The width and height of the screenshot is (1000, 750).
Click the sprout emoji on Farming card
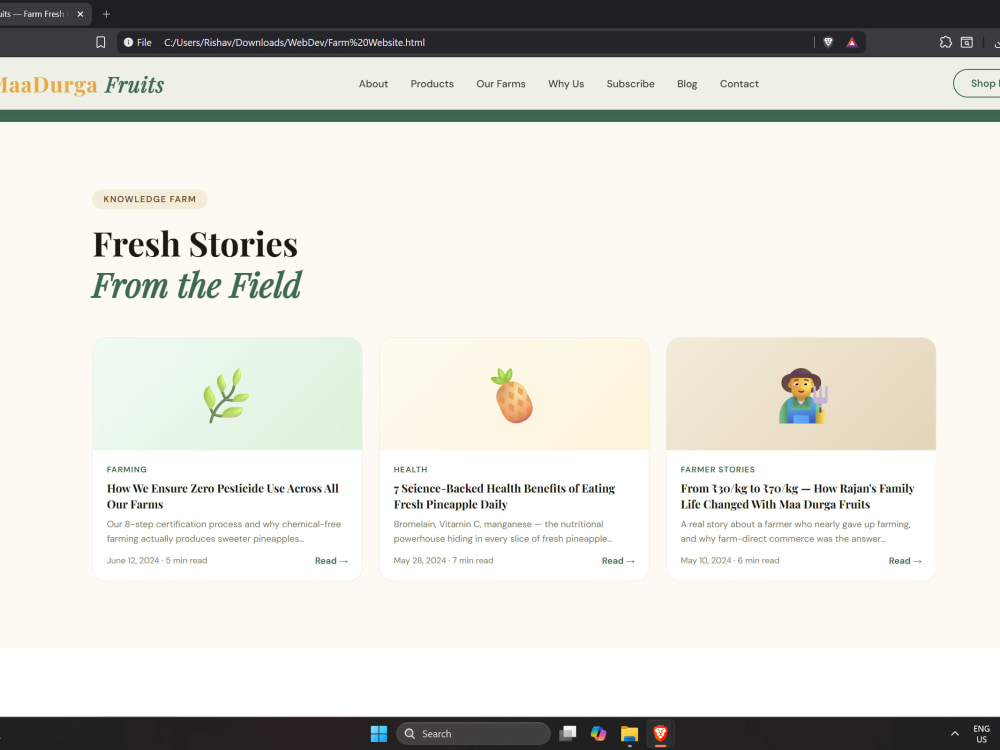click(x=226, y=395)
